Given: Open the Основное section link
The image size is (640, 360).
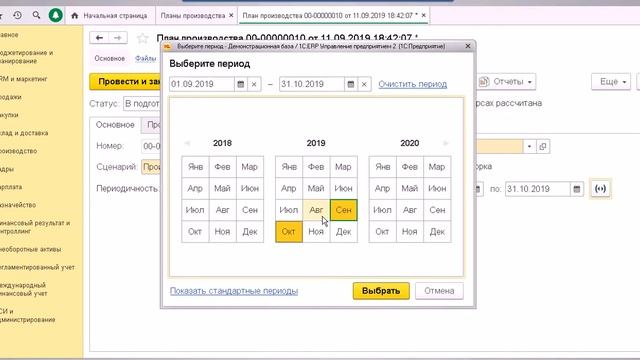Looking at the screenshot, I should (x=109, y=58).
